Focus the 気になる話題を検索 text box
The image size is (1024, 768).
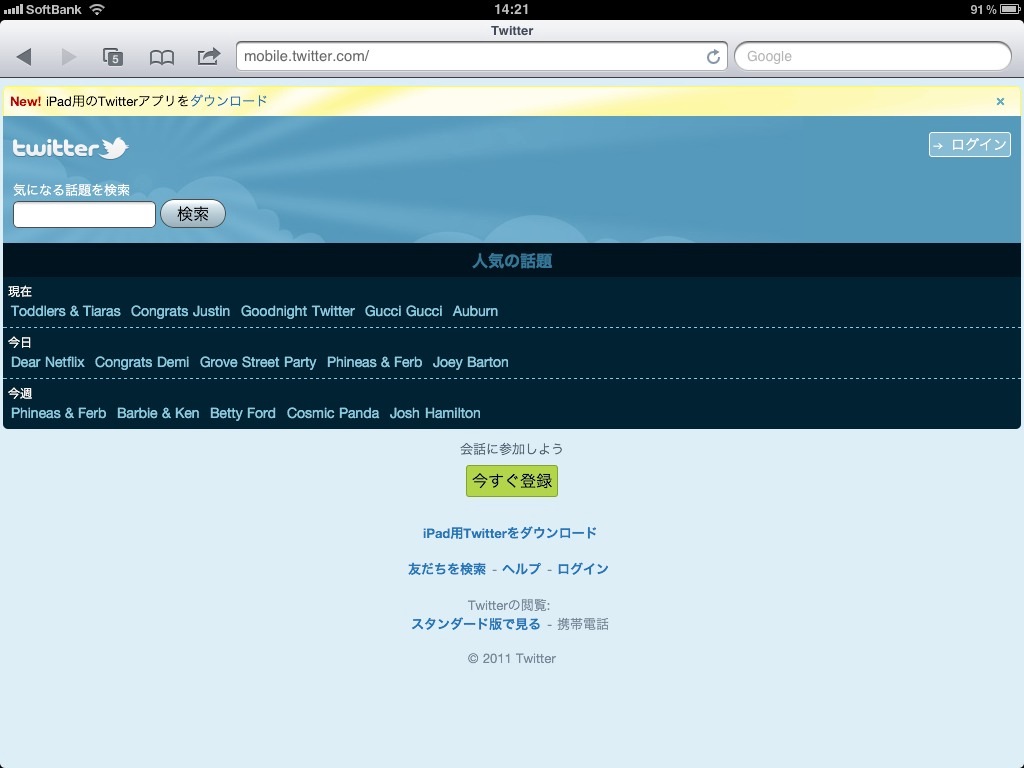(84, 214)
